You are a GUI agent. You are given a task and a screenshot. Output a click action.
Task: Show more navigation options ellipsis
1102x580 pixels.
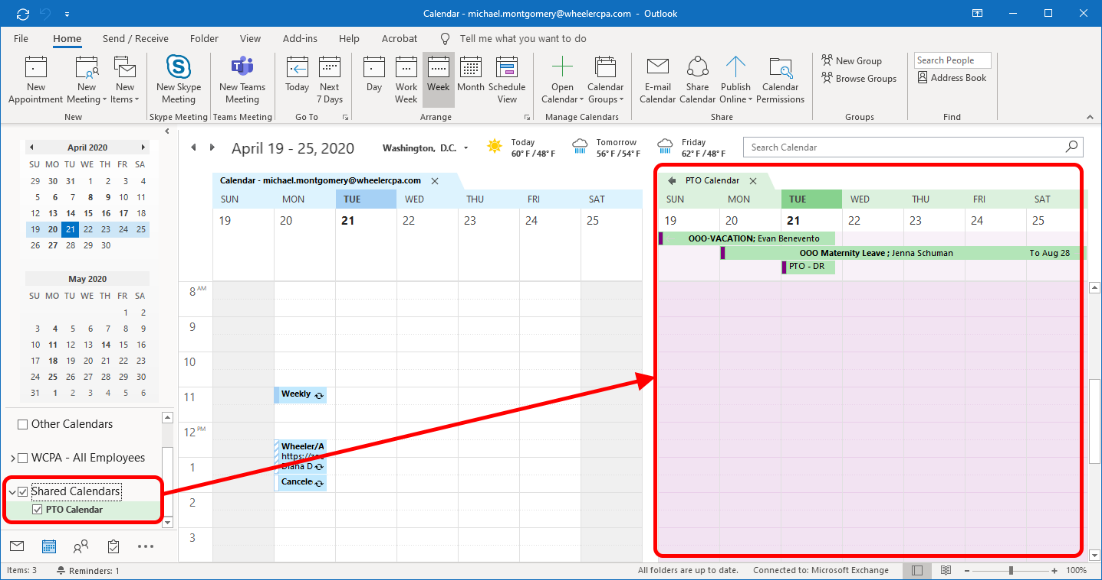[145, 546]
